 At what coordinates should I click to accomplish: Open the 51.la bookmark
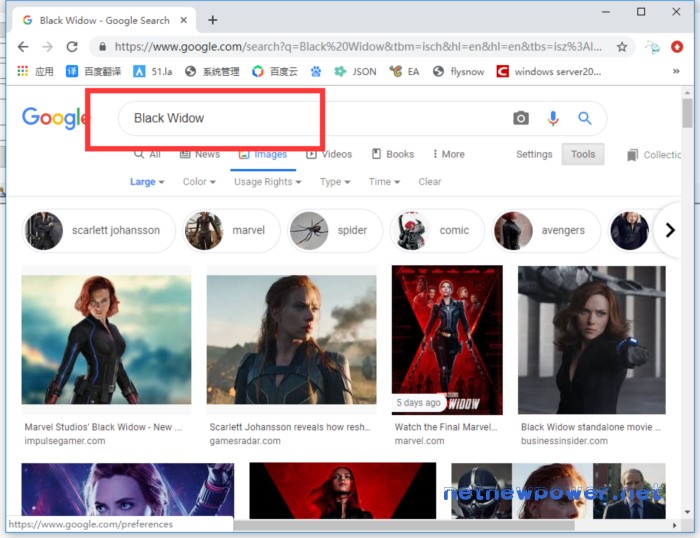153,71
